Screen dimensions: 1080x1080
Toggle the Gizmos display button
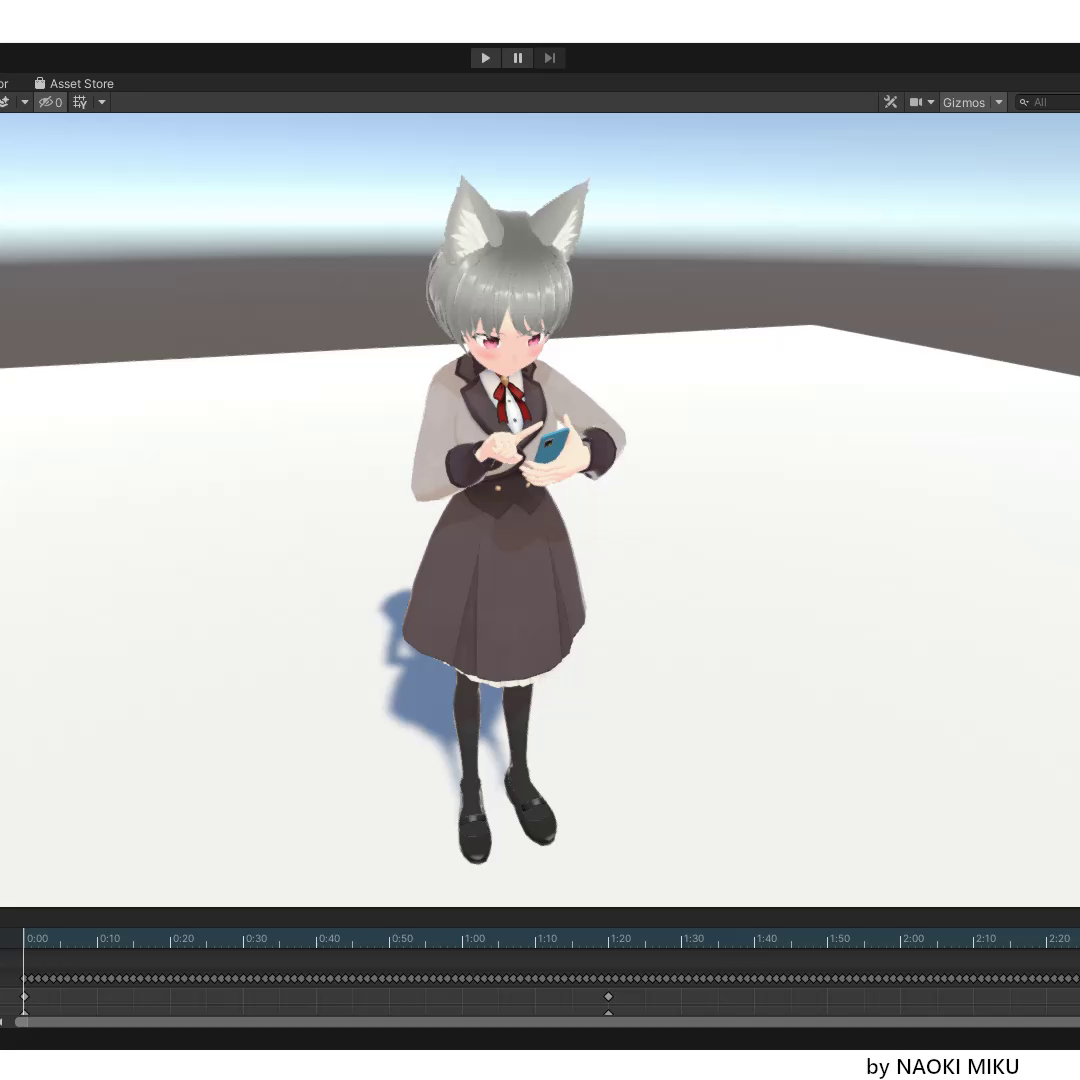pyautogui.click(x=964, y=101)
